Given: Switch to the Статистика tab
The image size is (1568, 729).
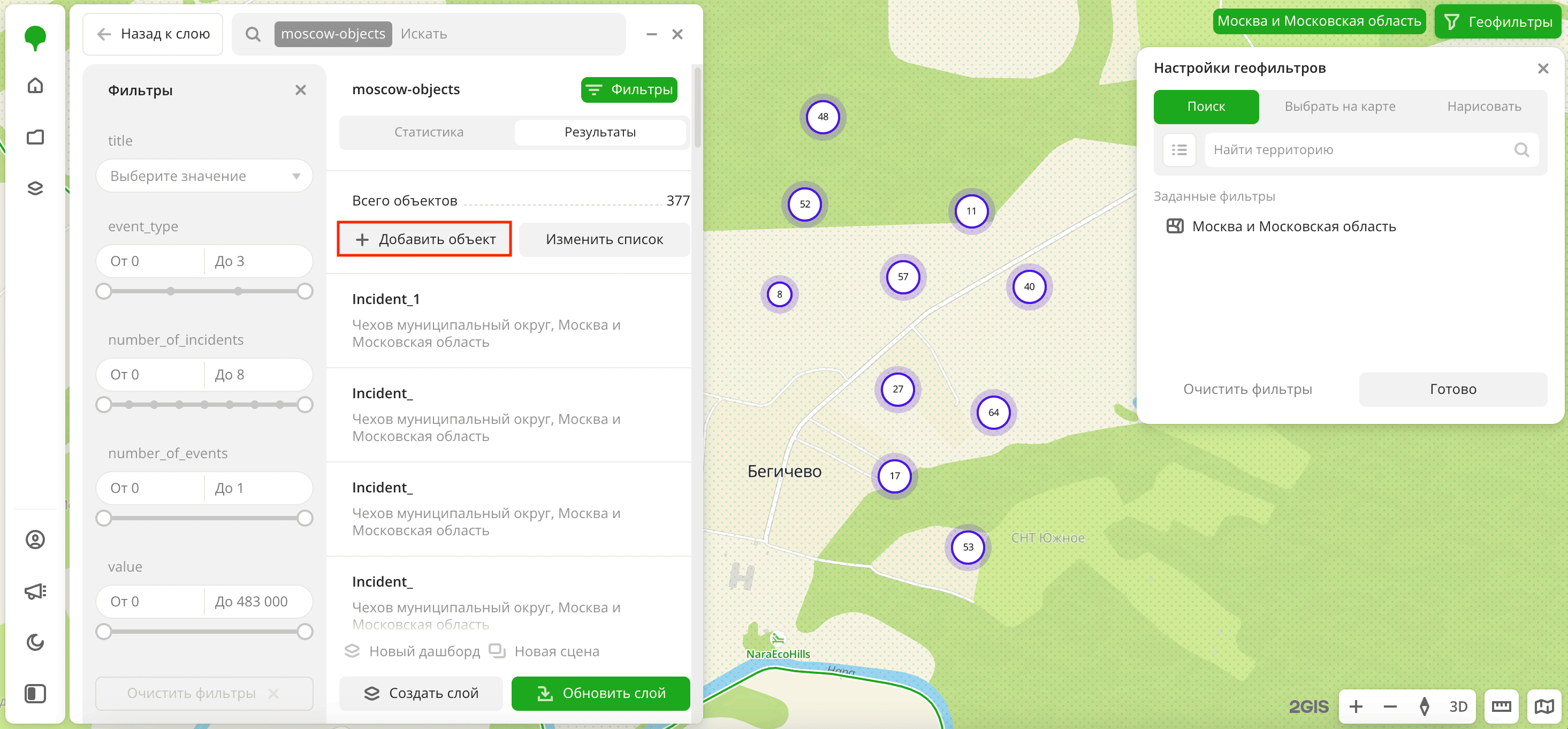Looking at the screenshot, I should click(x=429, y=132).
